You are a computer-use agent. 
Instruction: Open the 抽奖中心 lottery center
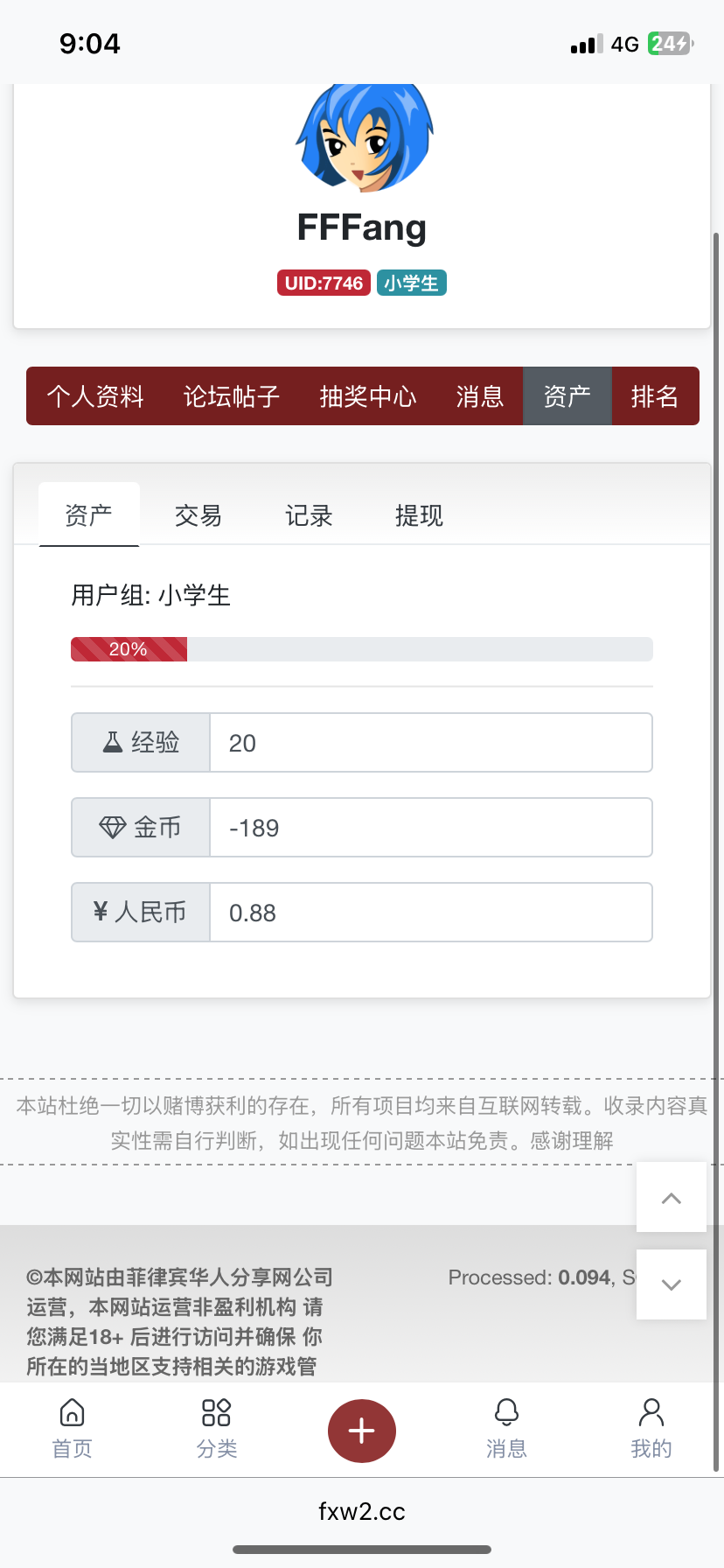366,396
